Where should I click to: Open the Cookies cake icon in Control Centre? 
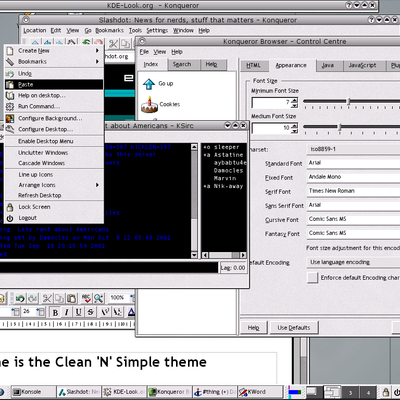coord(149,105)
